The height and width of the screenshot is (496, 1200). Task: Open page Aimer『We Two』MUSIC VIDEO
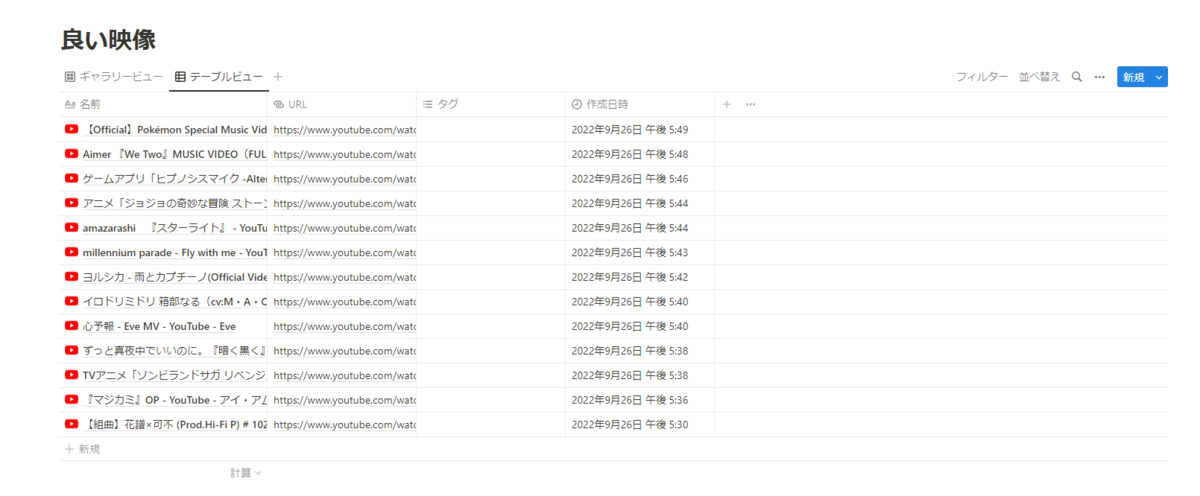175,154
